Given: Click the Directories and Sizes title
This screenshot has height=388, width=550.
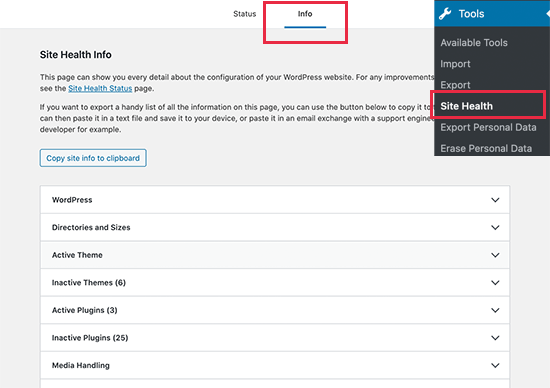Looking at the screenshot, I should click(91, 228).
